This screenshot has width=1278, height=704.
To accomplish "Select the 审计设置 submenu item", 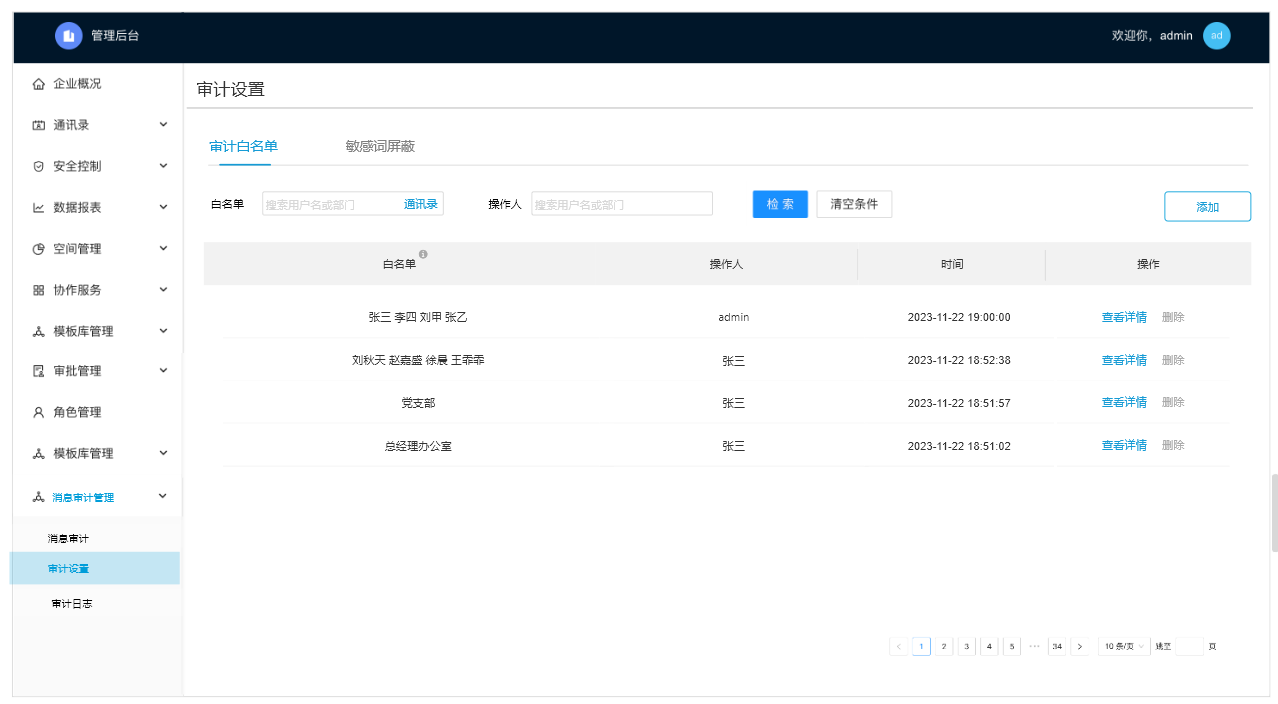I will 96,568.
